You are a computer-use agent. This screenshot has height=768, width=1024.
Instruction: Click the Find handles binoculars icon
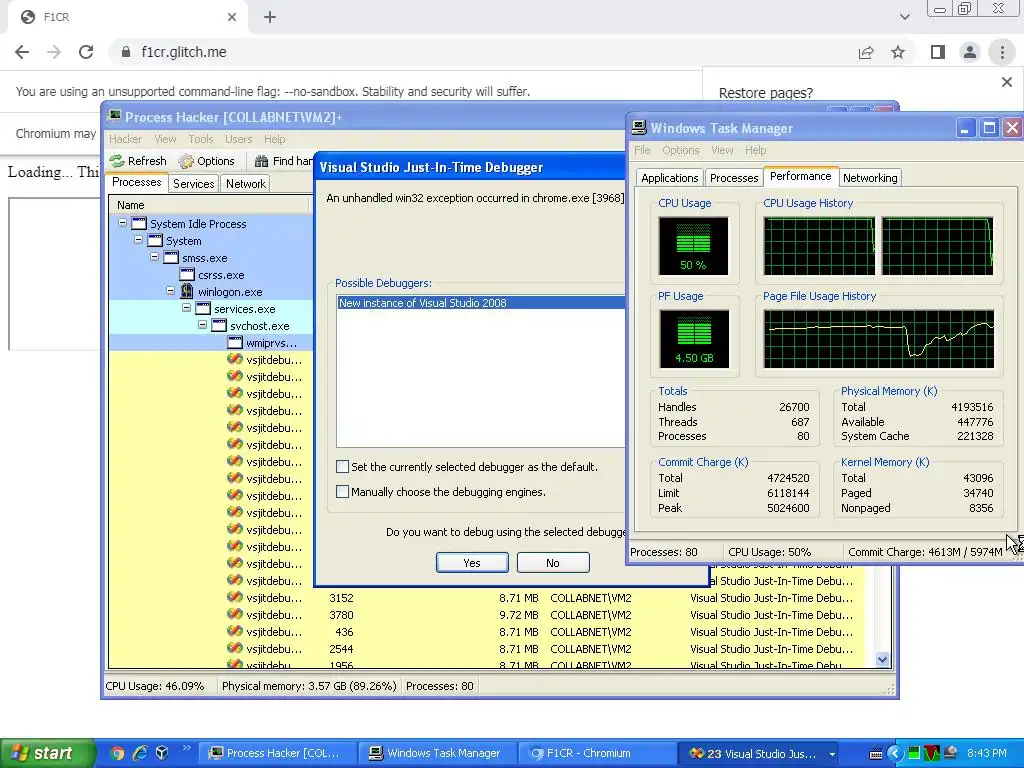261,161
